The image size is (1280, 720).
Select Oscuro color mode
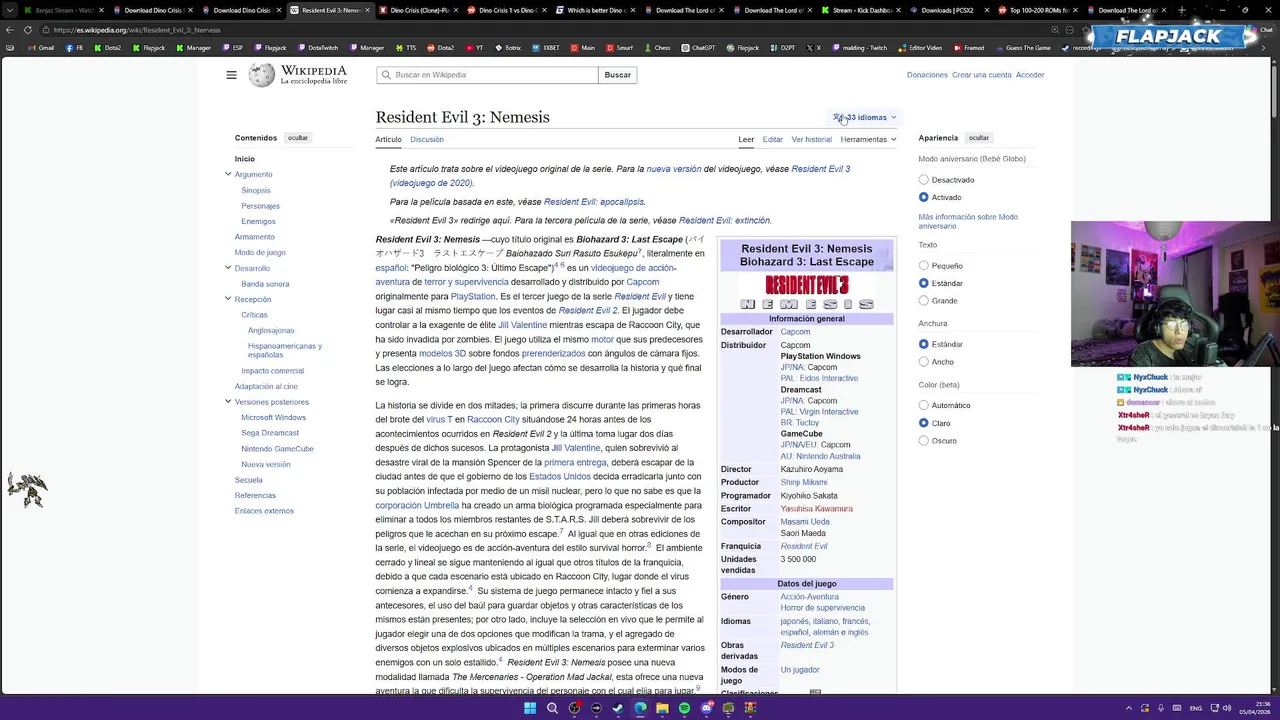924,440
